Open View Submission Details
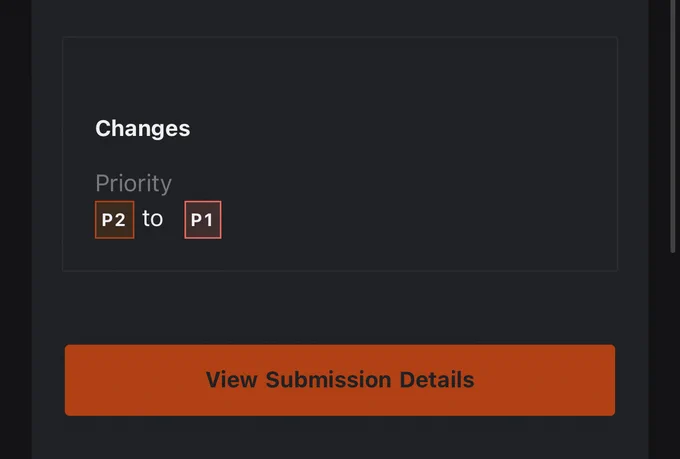Screen dimensions: 680x459 point(340,380)
